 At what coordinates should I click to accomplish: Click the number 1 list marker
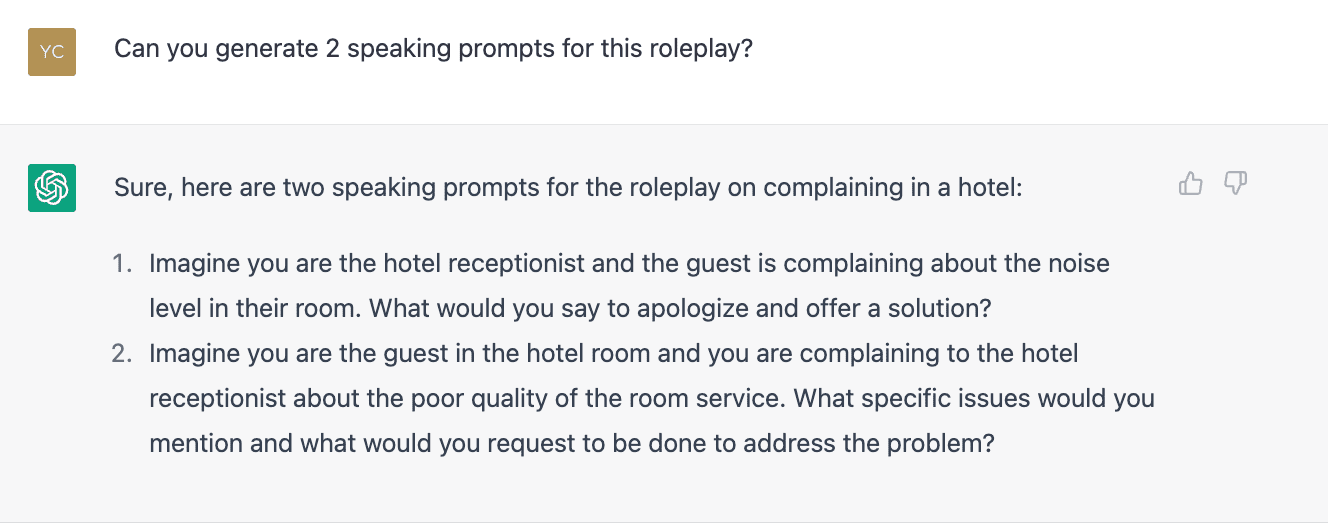click(122, 264)
